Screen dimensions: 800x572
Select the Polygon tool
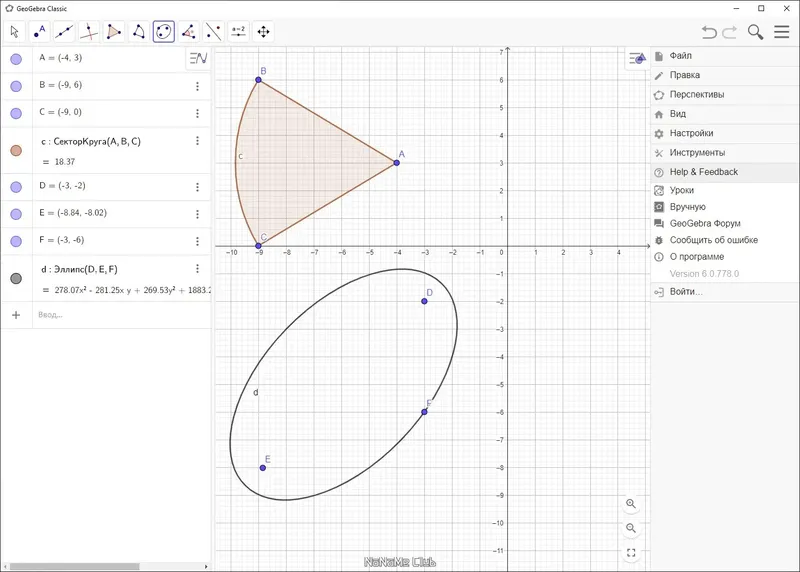coord(114,32)
